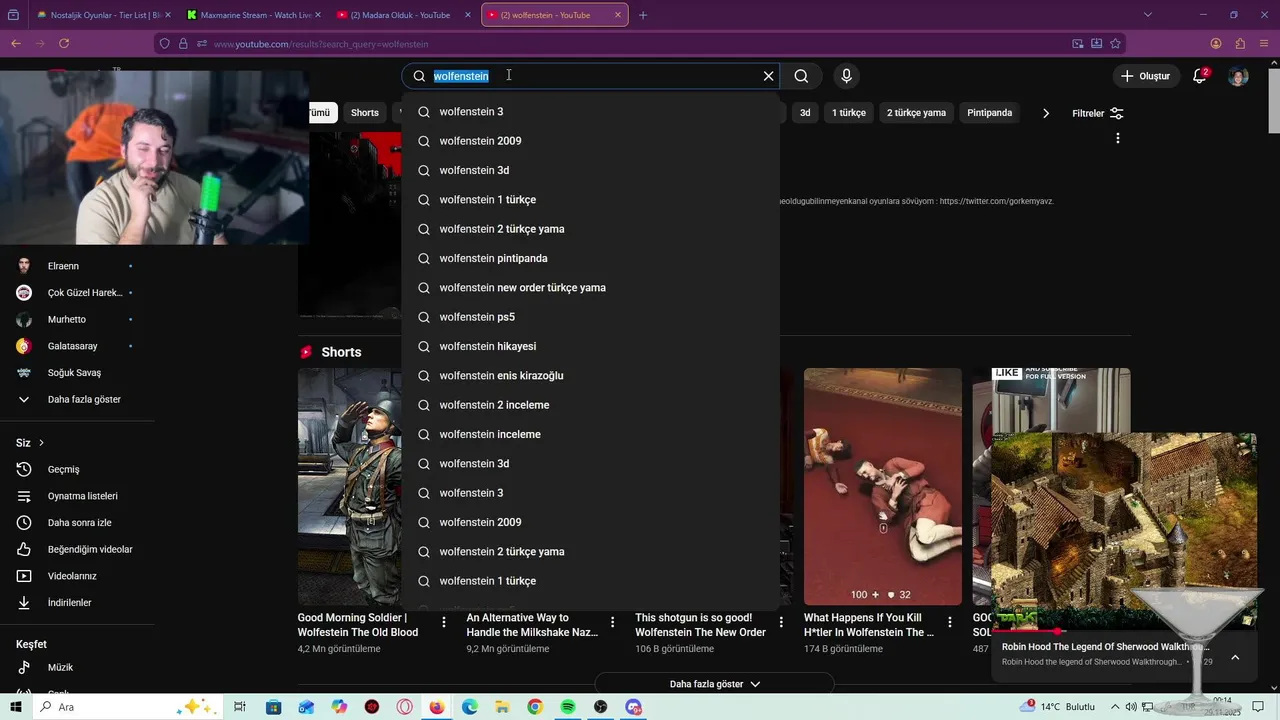Open Firefox from the taskbar
The height and width of the screenshot is (720, 1280).
click(437, 707)
